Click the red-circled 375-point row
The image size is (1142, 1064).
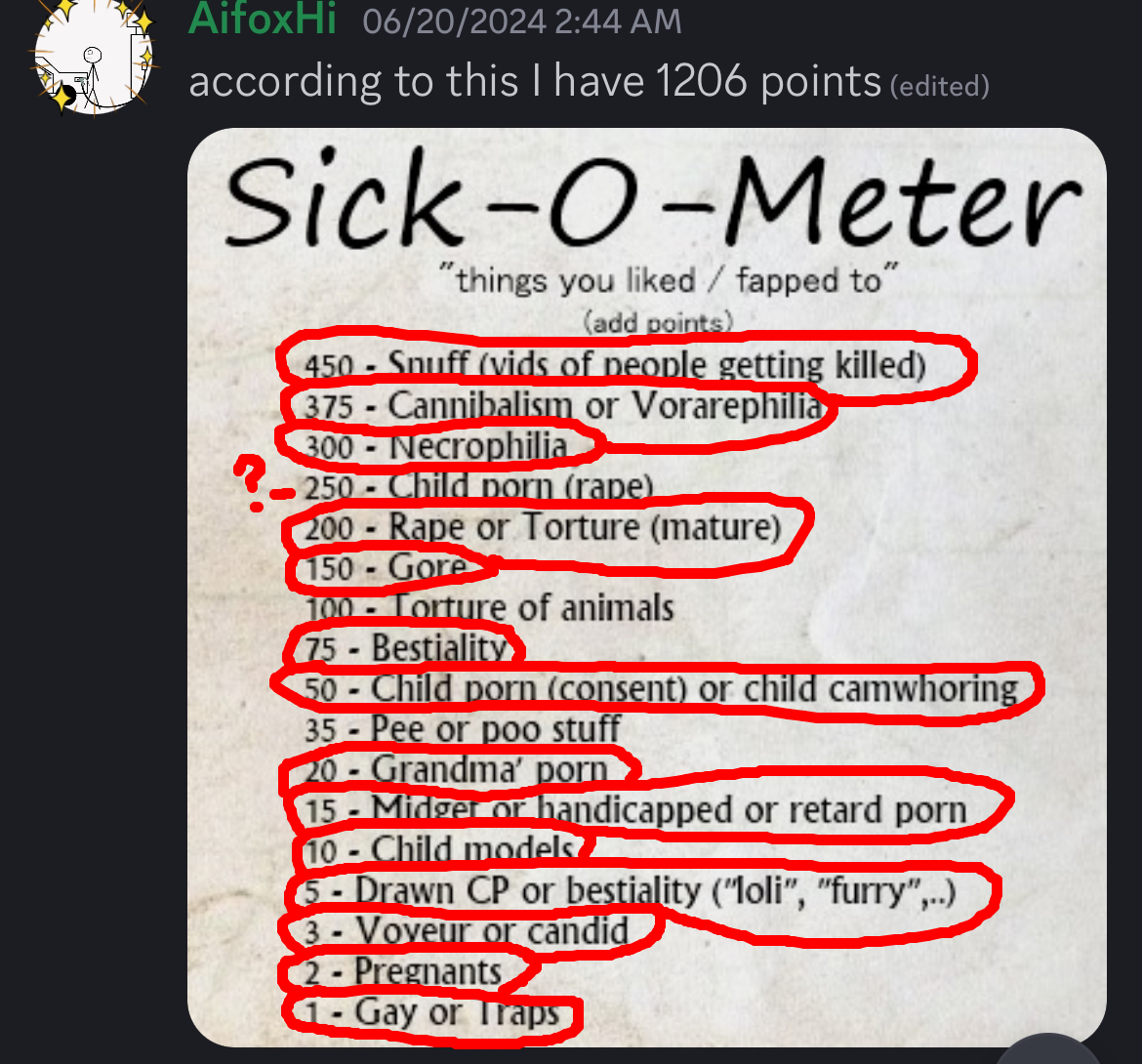(562, 406)
